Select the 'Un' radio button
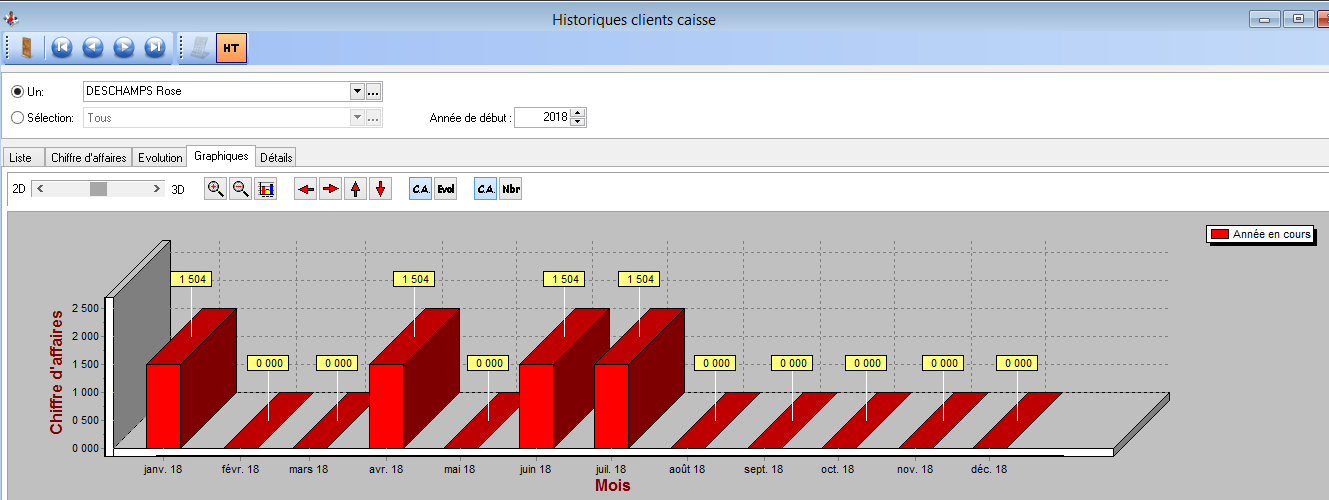 pos(17,91)
